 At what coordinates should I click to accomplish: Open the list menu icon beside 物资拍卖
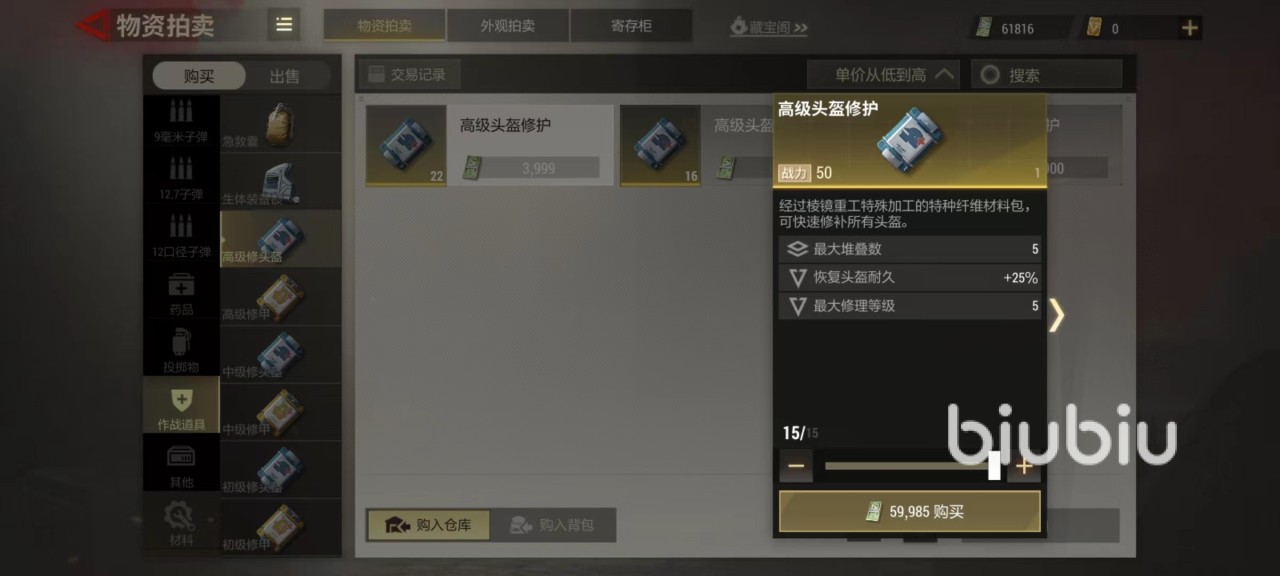284,25
